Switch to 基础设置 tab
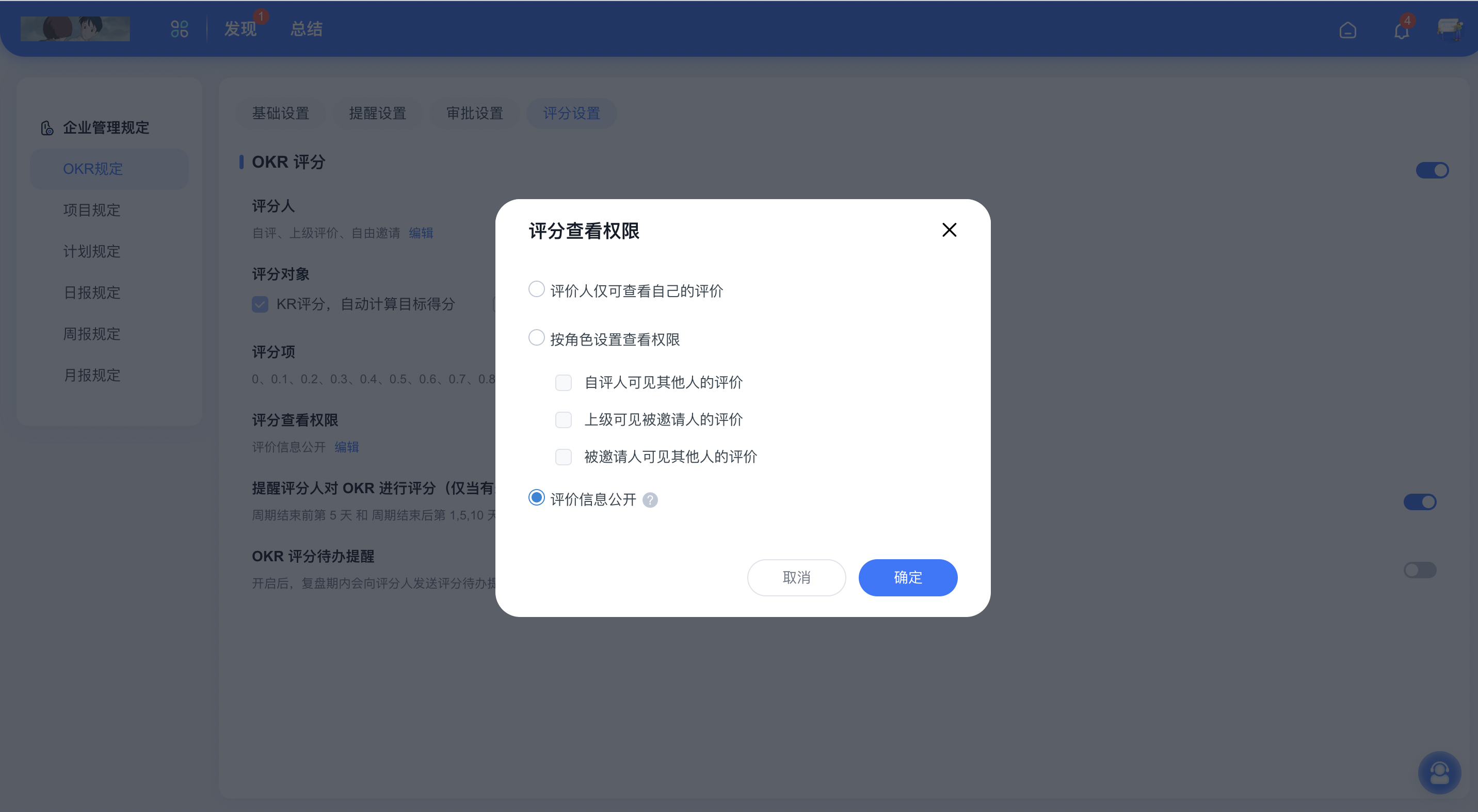This screenshot has width=1478, height=812. coord(281,113)
